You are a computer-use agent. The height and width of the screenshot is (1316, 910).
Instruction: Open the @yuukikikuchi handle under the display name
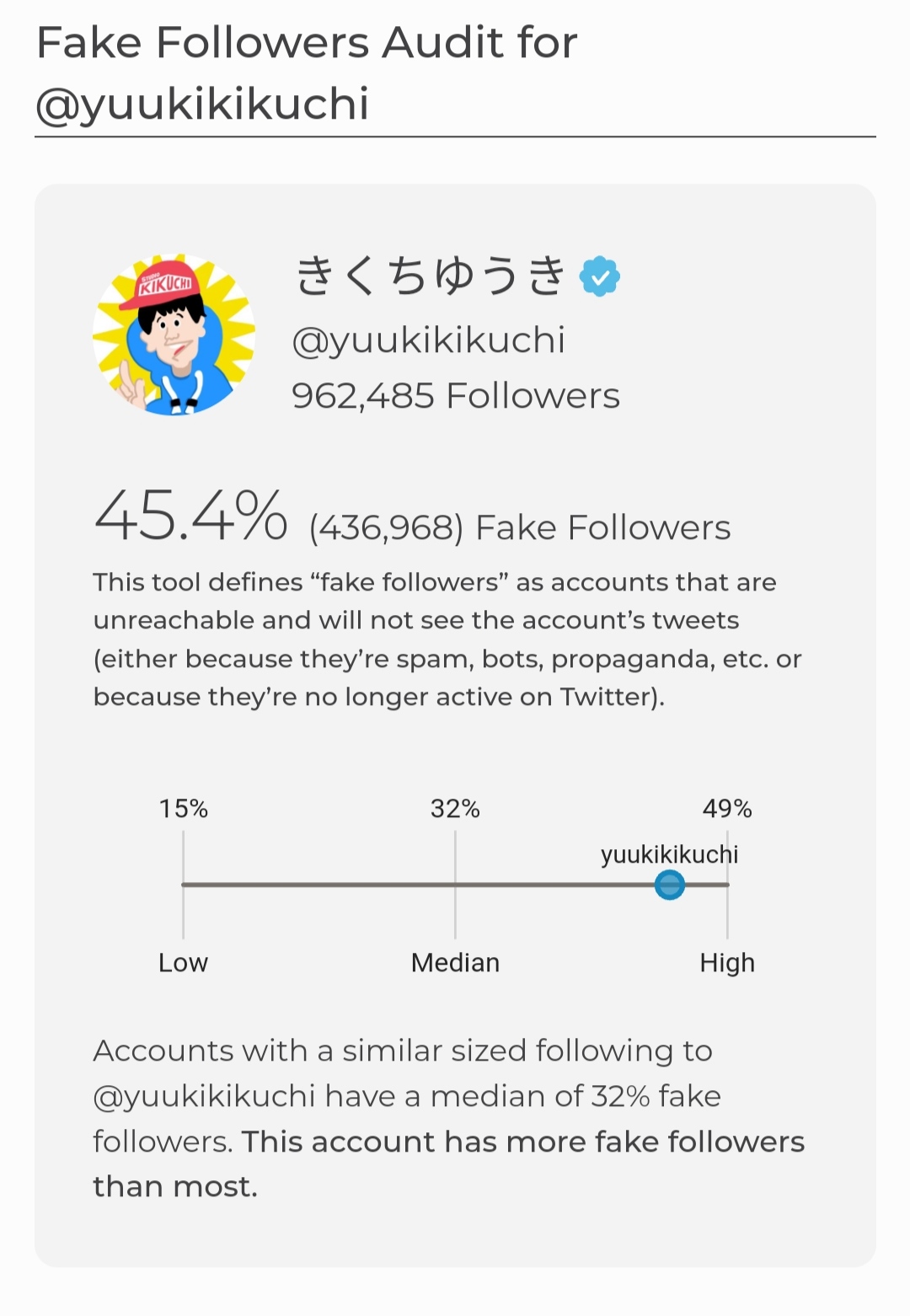point(428,340)
